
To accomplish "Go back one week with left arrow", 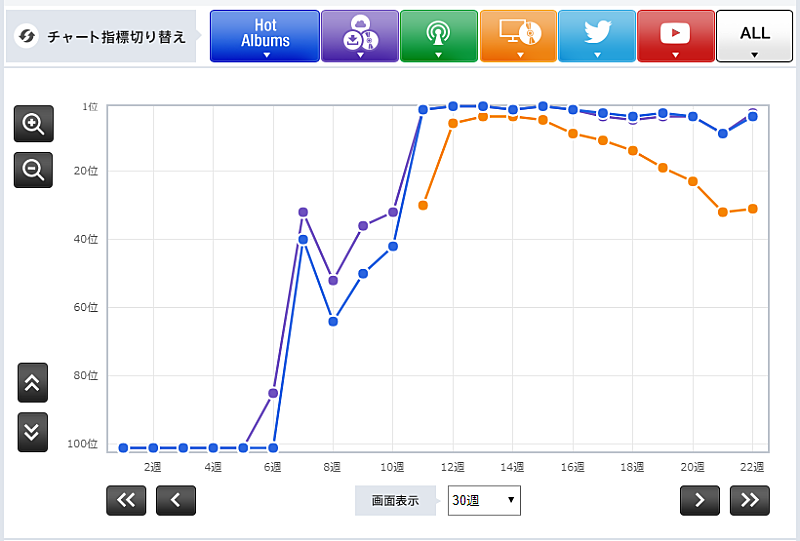I will 176,500.
